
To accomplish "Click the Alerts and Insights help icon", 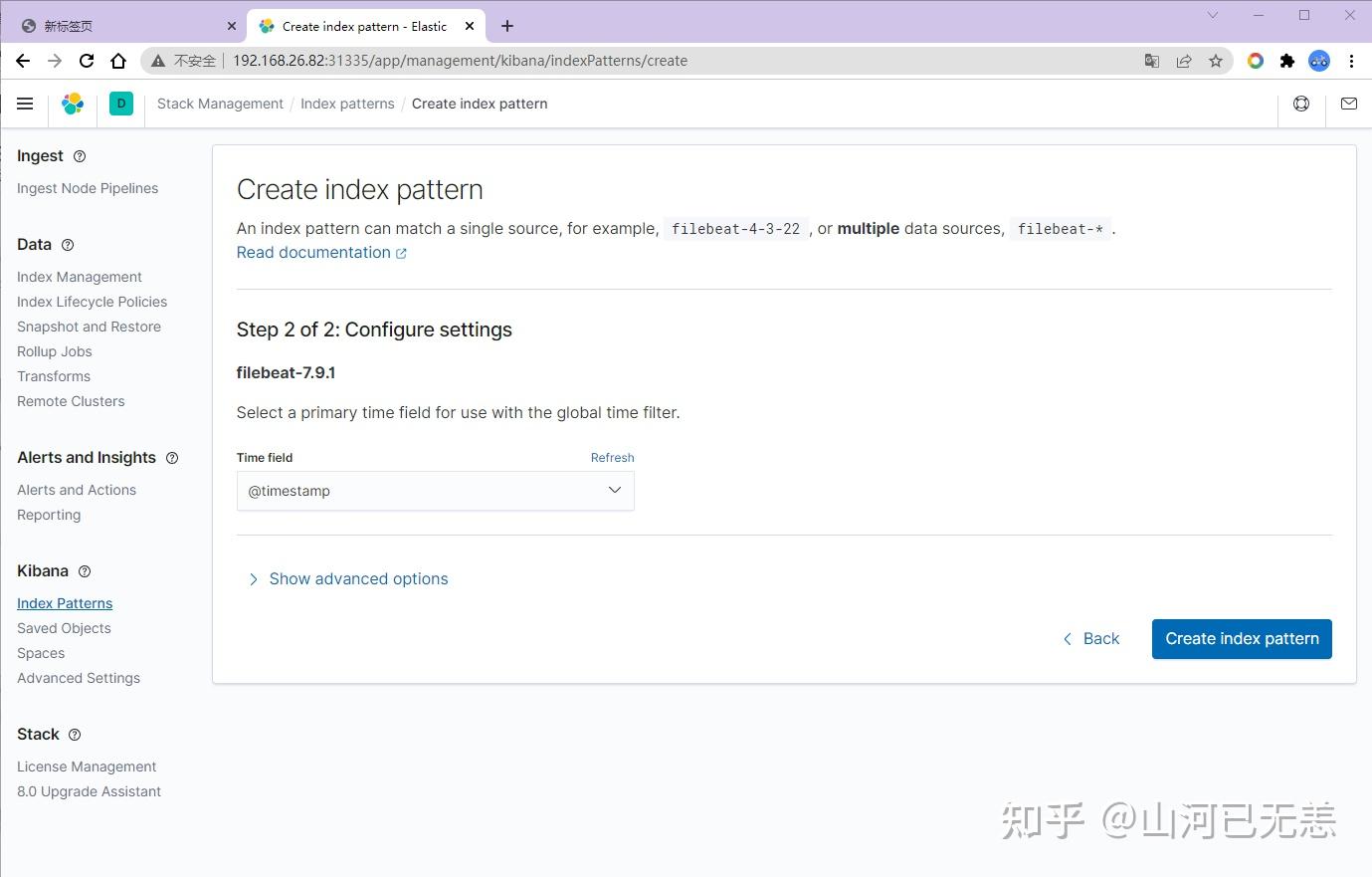I will coord(172,458).
